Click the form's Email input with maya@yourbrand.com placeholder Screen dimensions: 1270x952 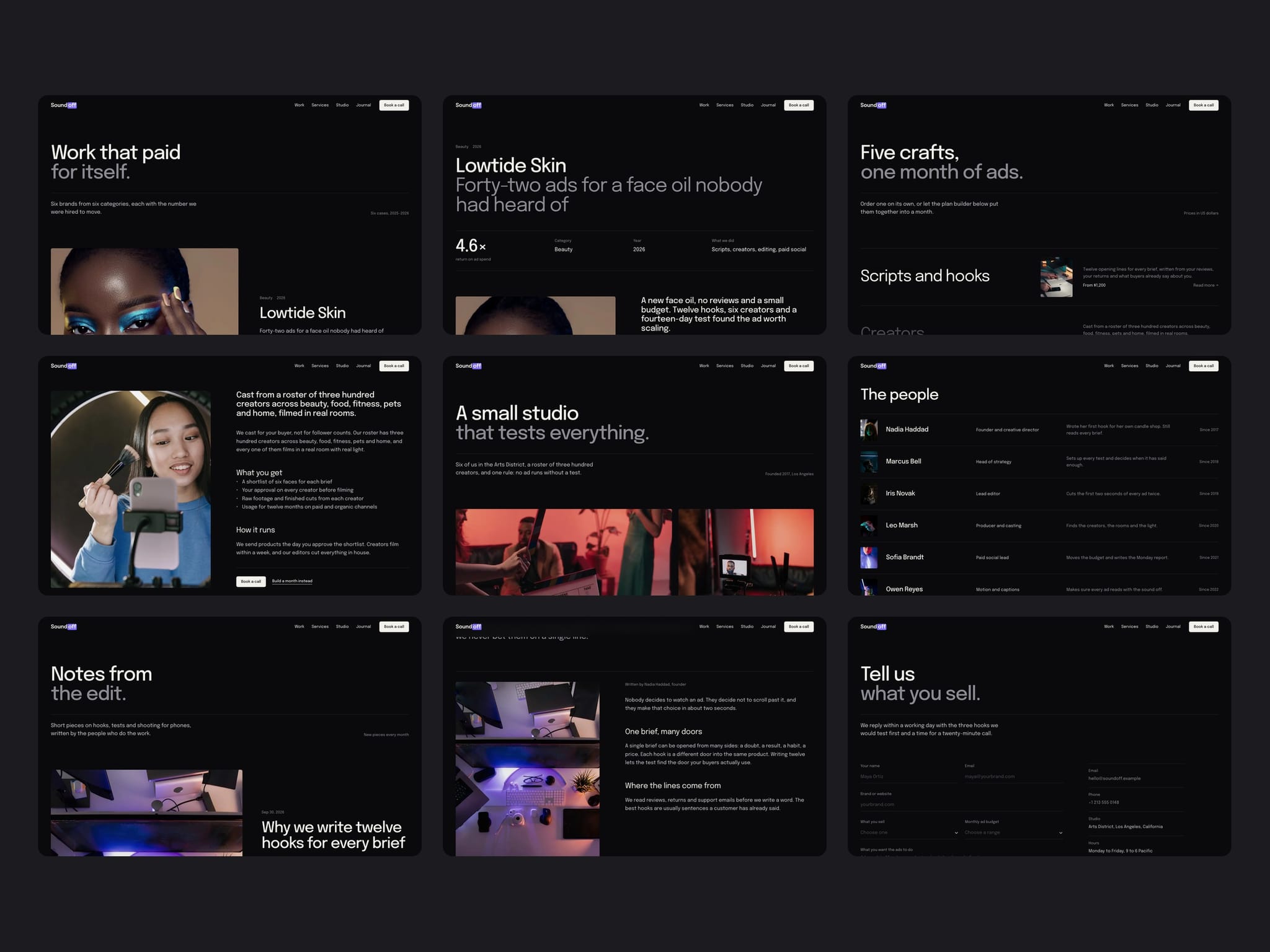click(x=1013, y=777)
